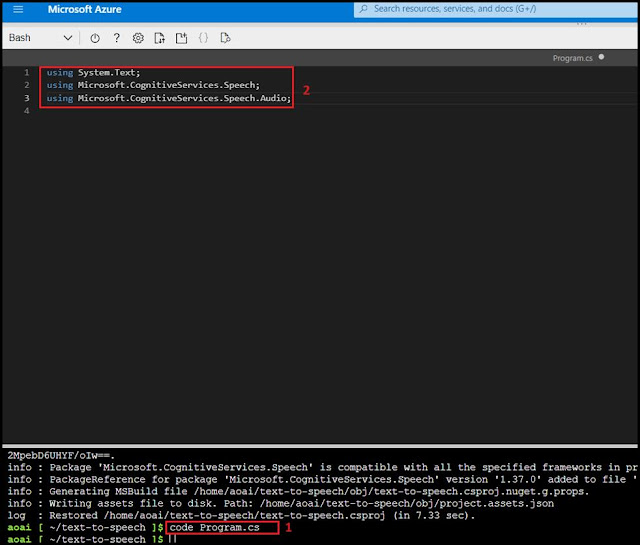Click terminal line 'Restored /home/aoai/text-to-speech/text-to-speech.csproj'
The image size is (640, 545).
point(241,515)
